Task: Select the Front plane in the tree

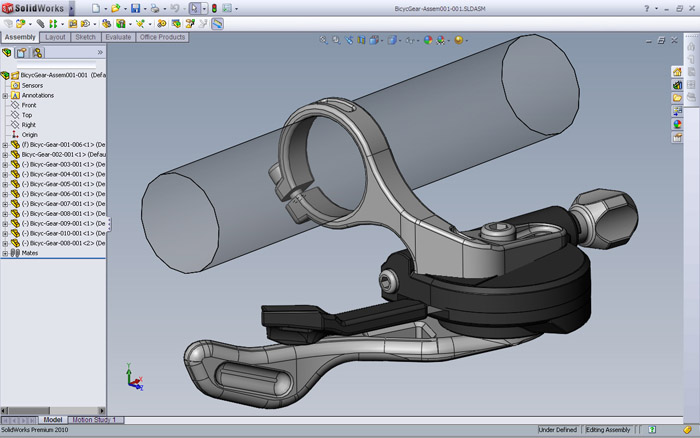Action: (28, 105)
